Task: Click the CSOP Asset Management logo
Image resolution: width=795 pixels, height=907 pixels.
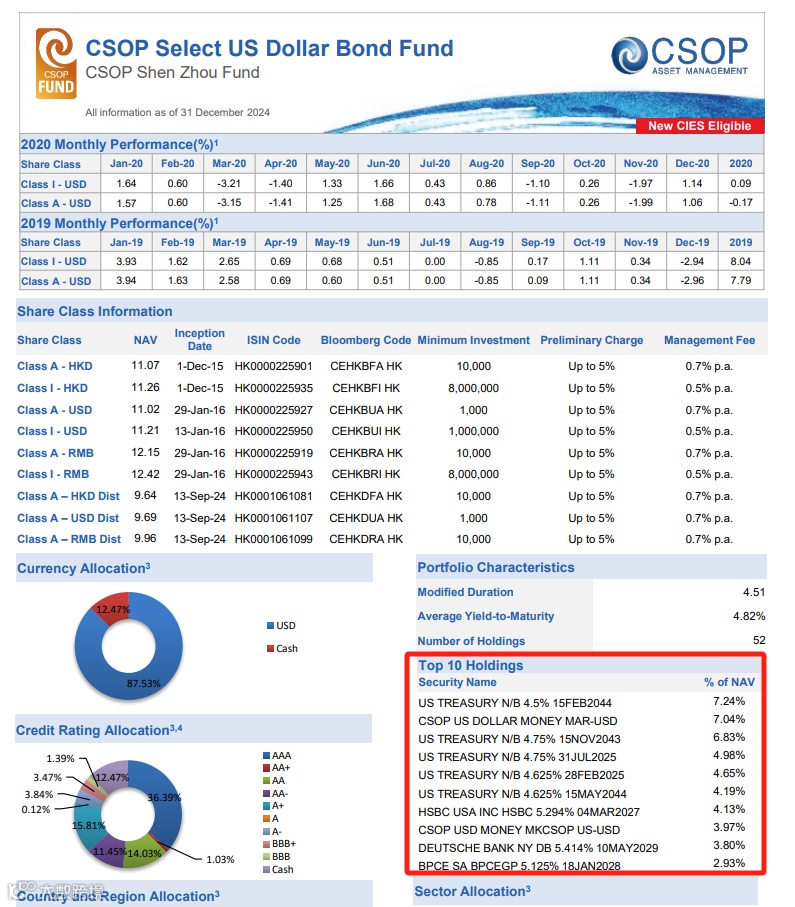Action: coord(680,56)
